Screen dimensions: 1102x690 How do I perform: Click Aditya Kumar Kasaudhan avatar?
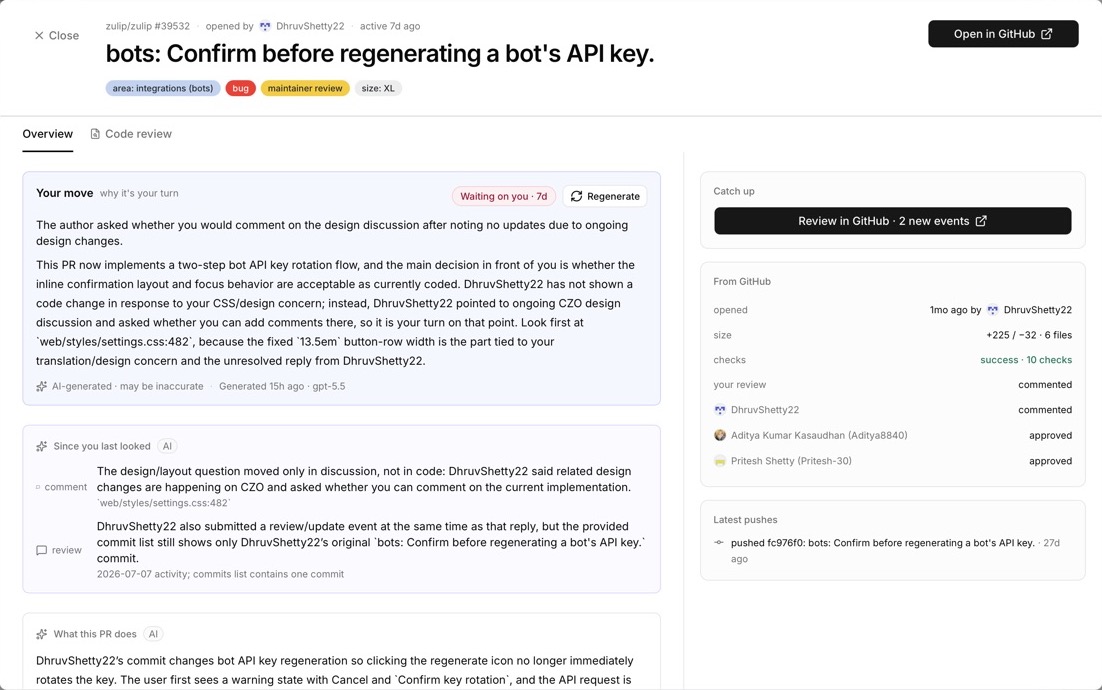(x=720, y=435)
